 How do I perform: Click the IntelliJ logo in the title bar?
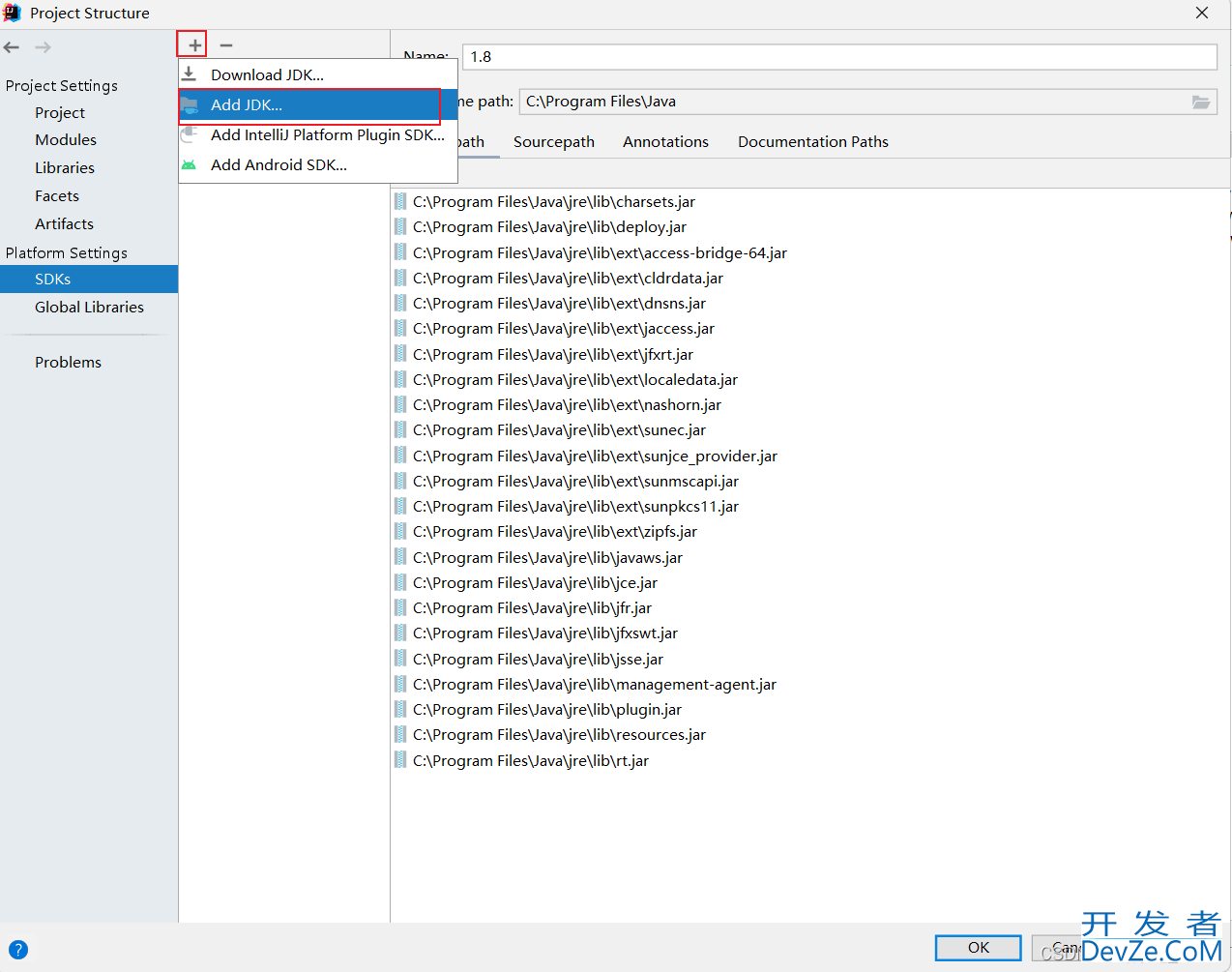point(12,13)
